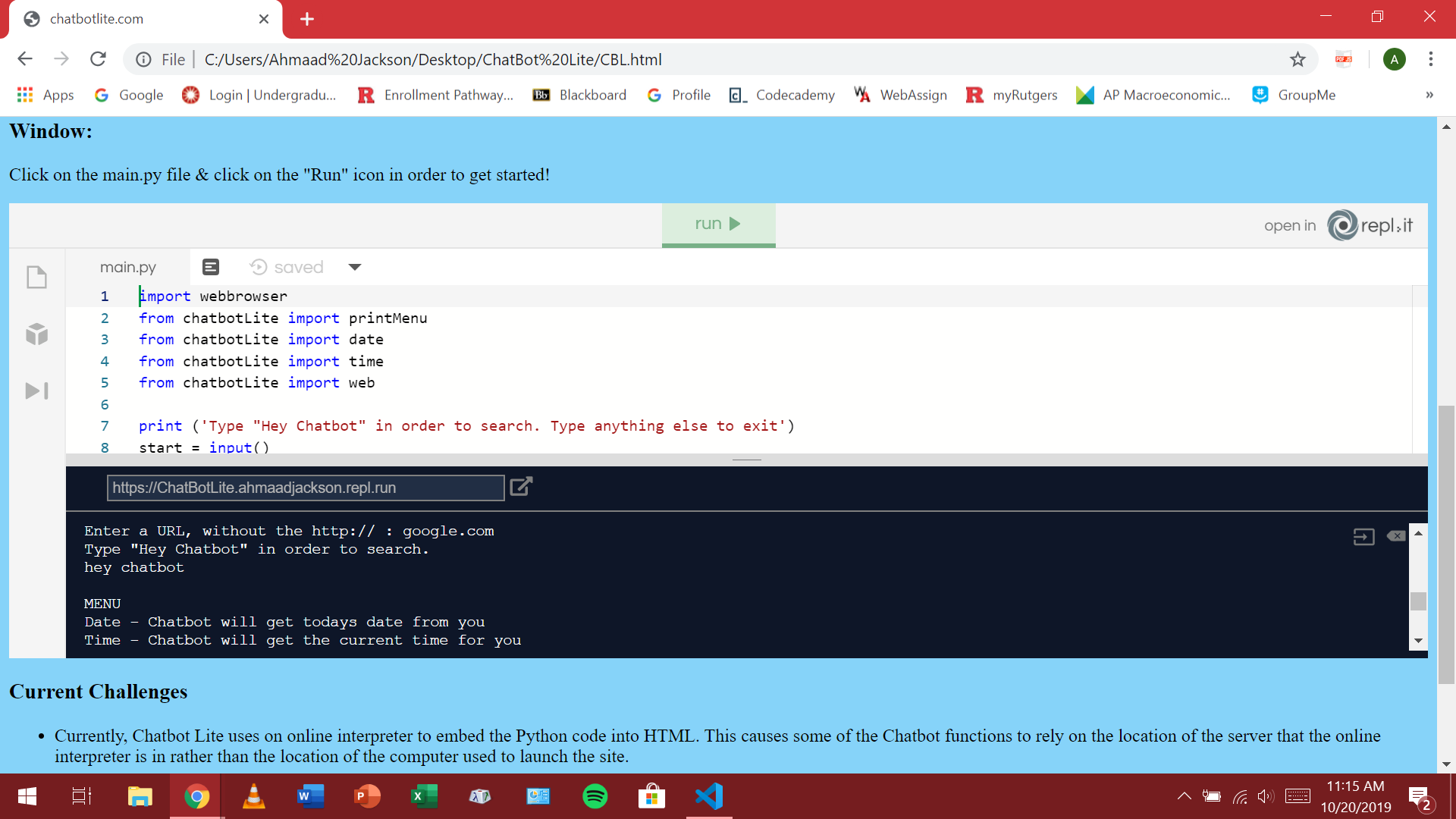Open repl output in new tab icon

pos(521,487)
